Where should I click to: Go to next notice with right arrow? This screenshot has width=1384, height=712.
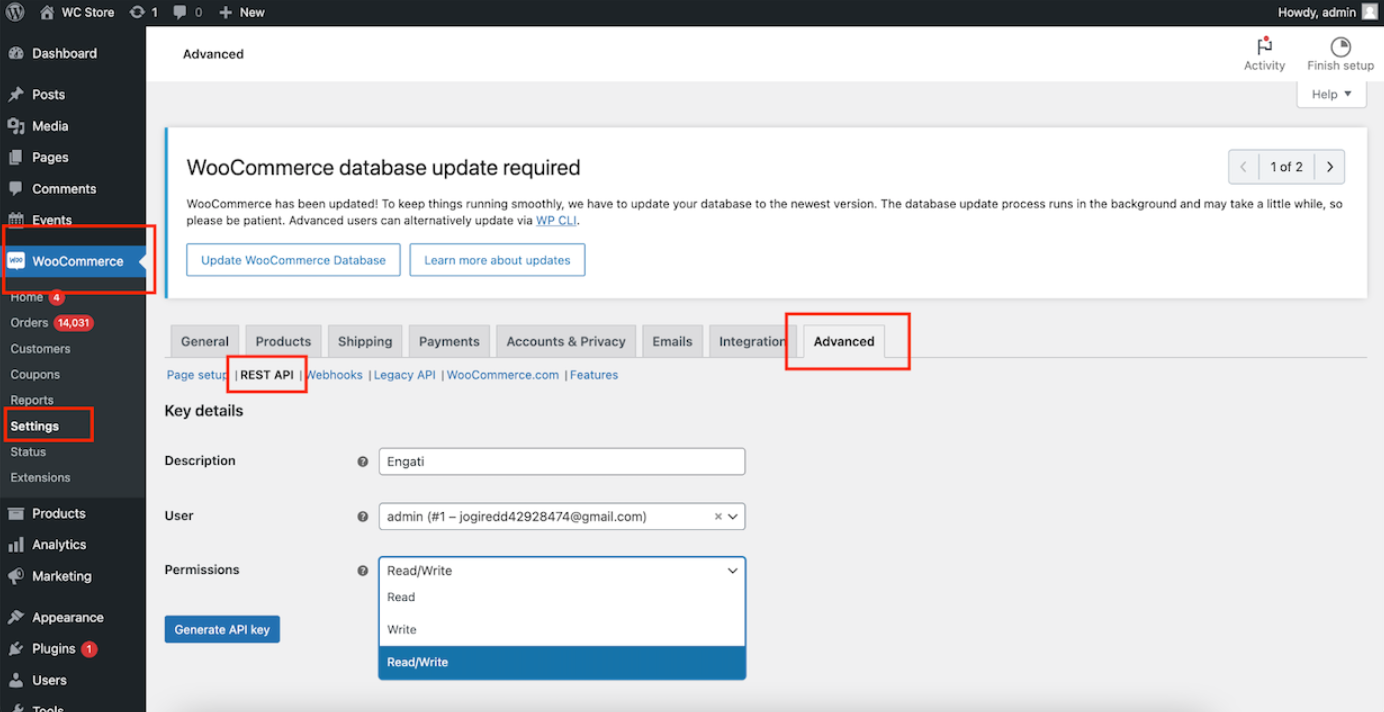click(x=1329, y=167)
